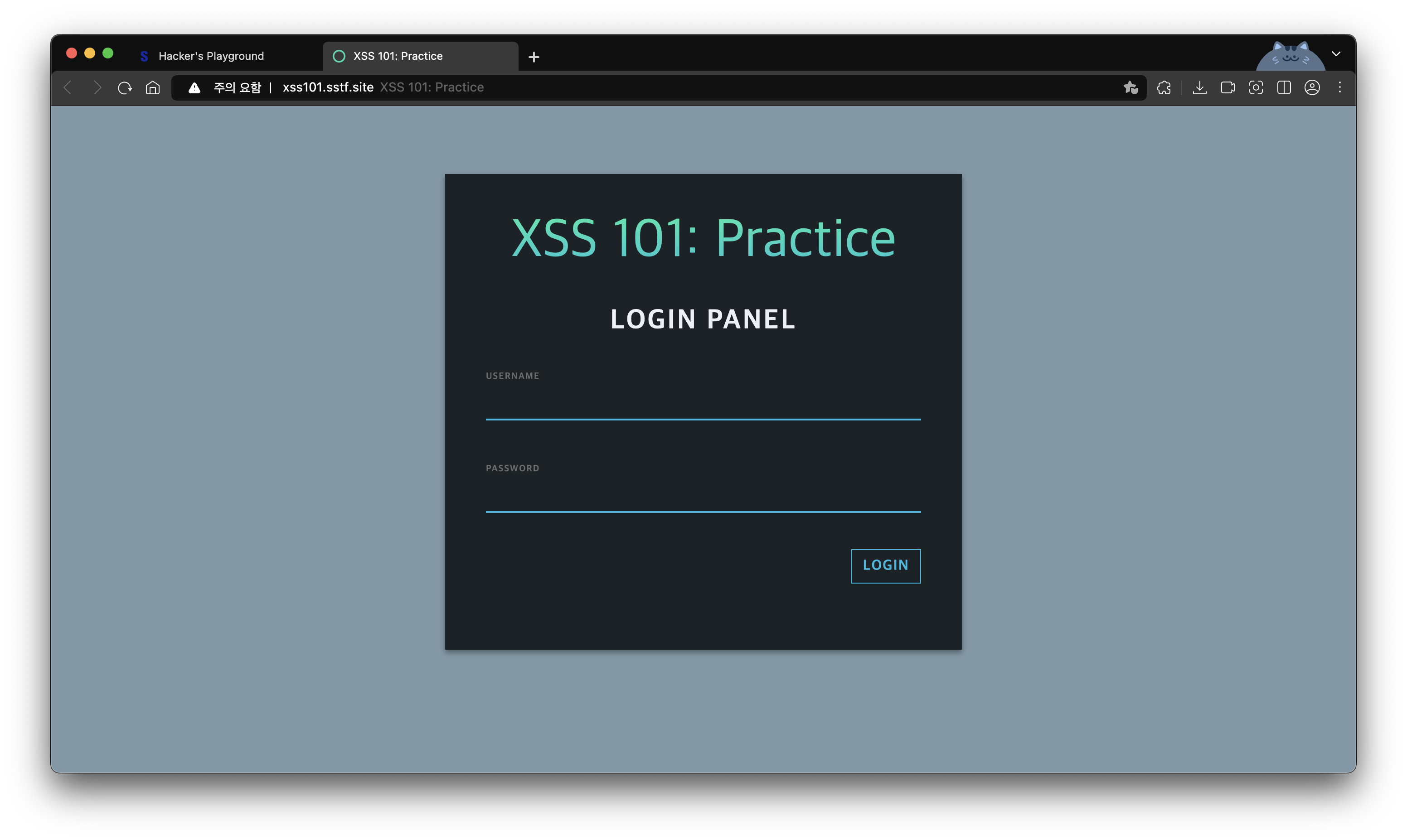
Task: Select the XSS 101: Practice tab
Action: [x=398, y=56]
